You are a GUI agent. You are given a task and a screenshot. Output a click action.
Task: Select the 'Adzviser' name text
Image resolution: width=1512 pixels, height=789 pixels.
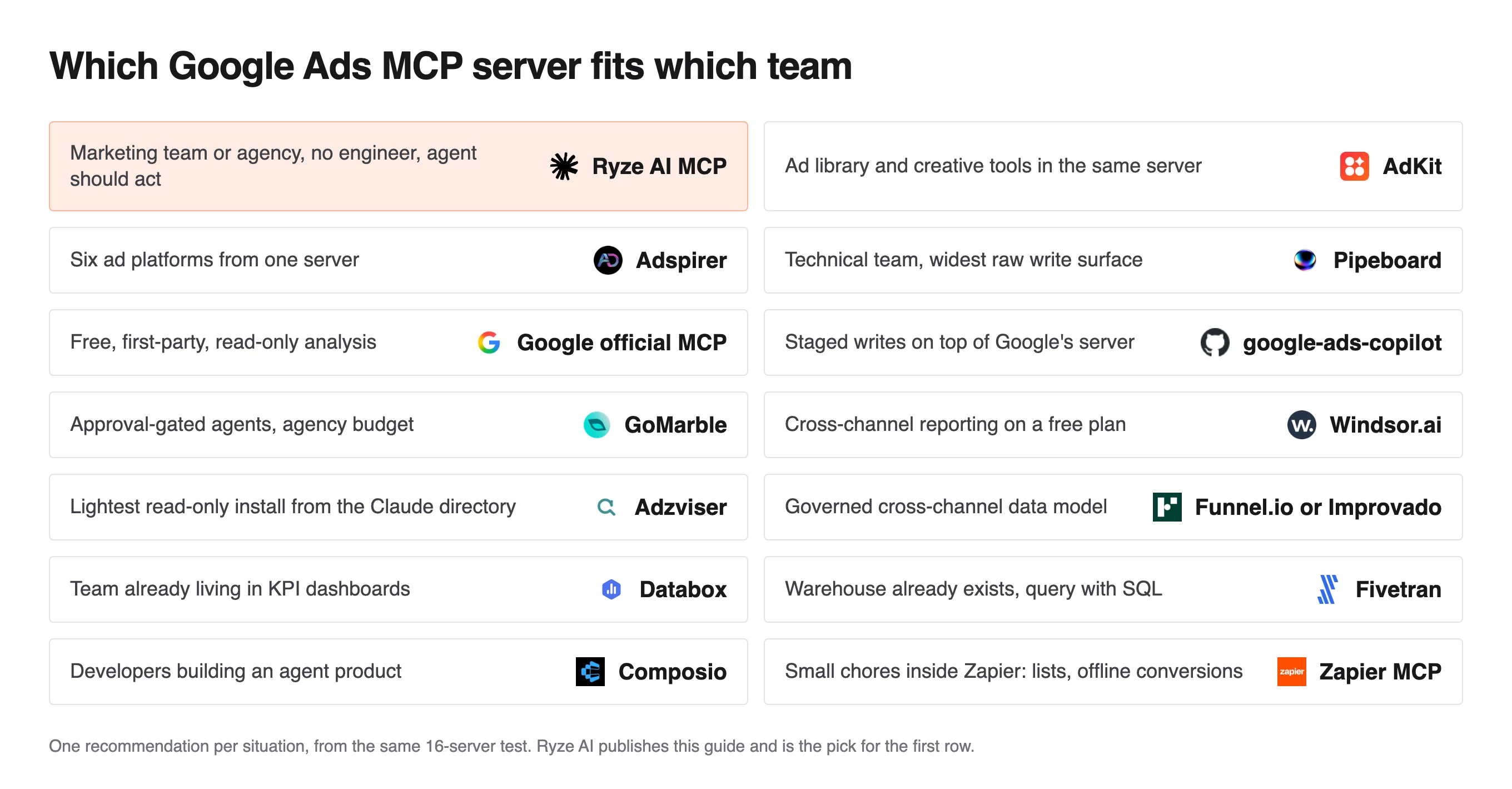click(x=680, y=507)
